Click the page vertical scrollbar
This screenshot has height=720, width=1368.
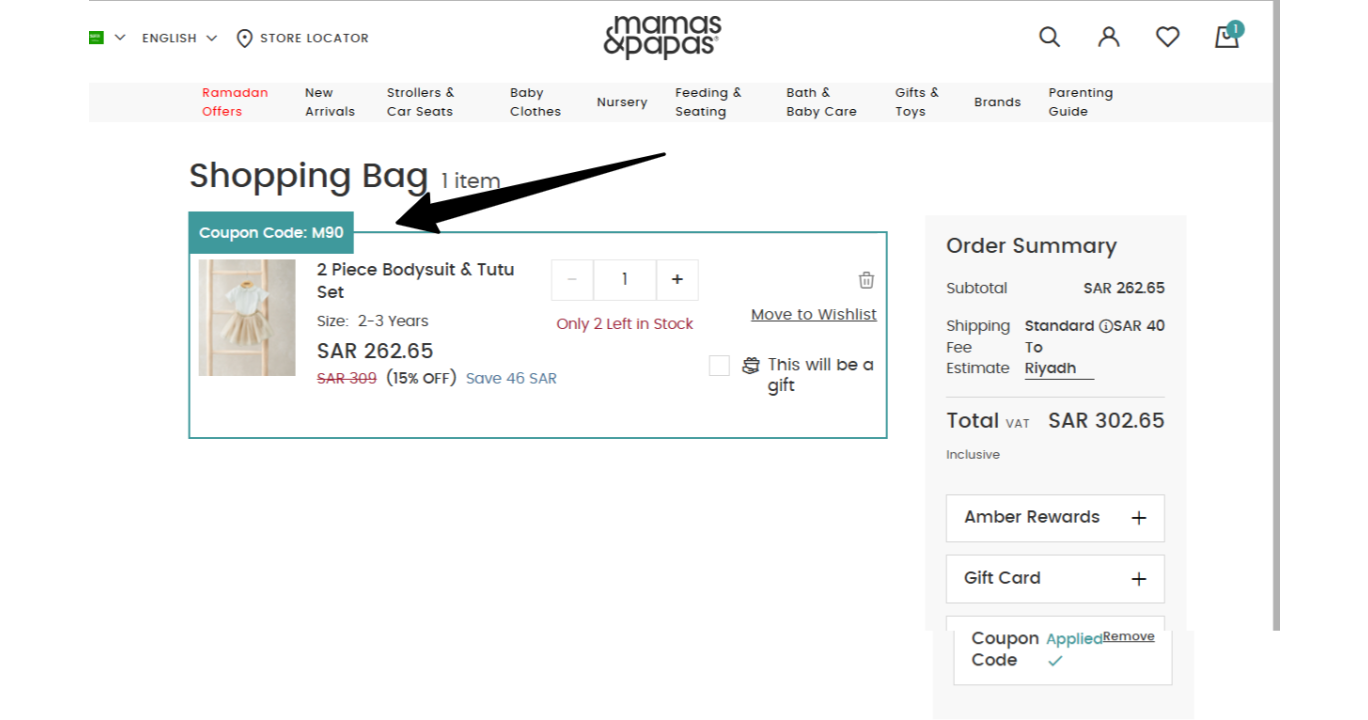coord(1276,315)
